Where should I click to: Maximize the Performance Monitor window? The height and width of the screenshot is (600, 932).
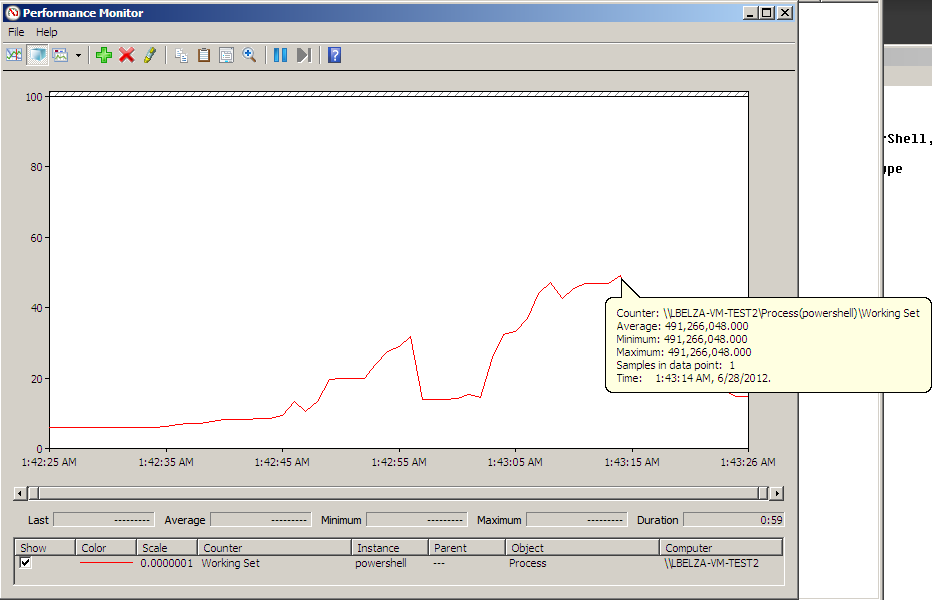pos(767,12)
